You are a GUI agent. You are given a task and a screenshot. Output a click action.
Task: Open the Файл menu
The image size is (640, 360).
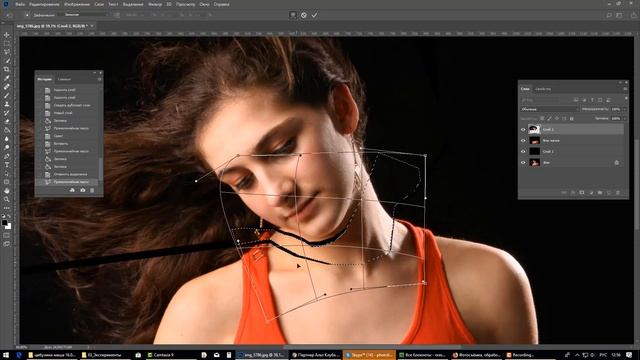20,4
